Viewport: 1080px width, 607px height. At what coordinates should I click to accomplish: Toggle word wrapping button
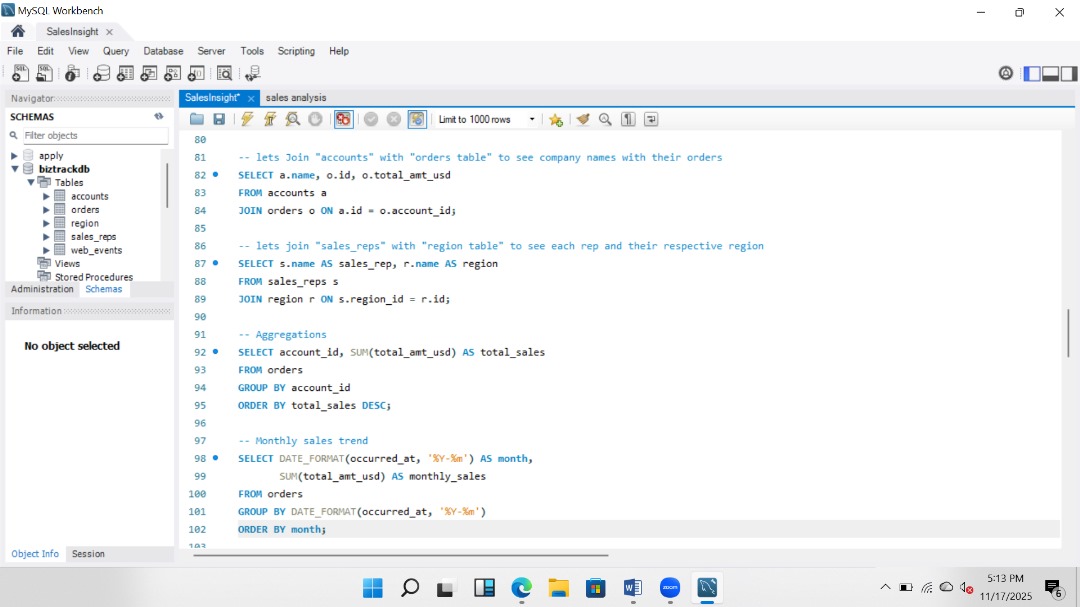point(651,119)
